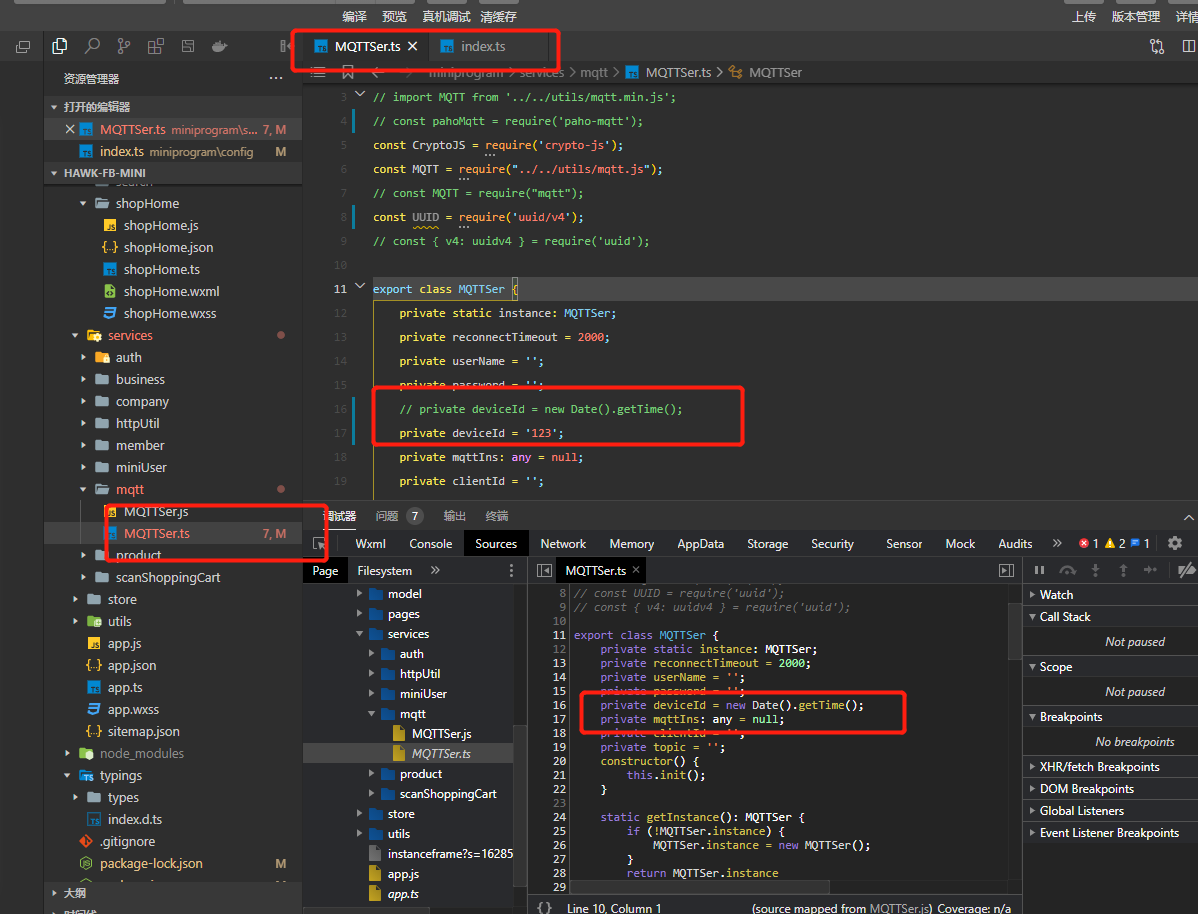Collapse the Call Stack section
This screenshot has height=914, width=1198.
pyautogui.click(x=1033, y=617)
